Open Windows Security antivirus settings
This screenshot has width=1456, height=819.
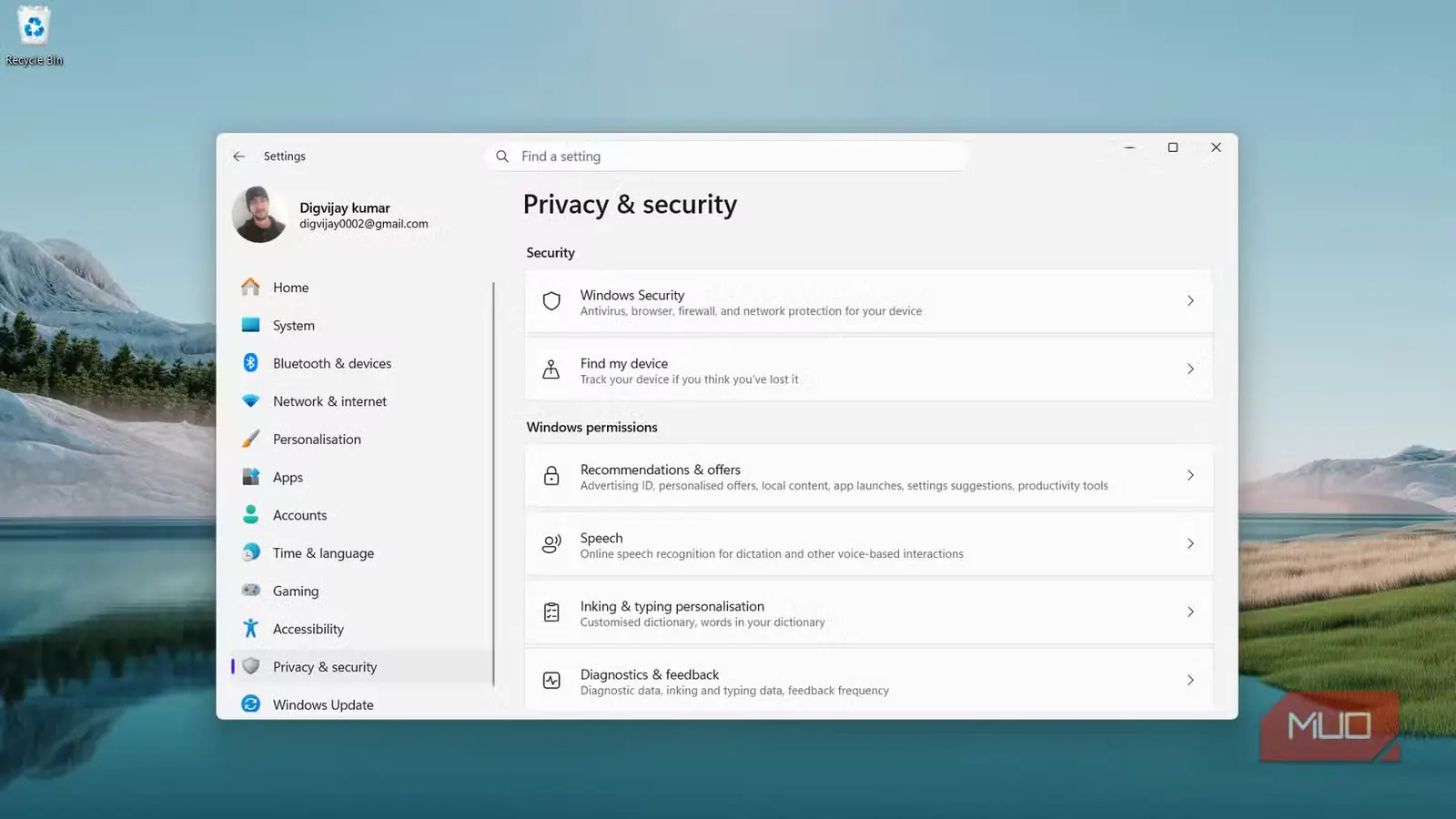point(868,301)
